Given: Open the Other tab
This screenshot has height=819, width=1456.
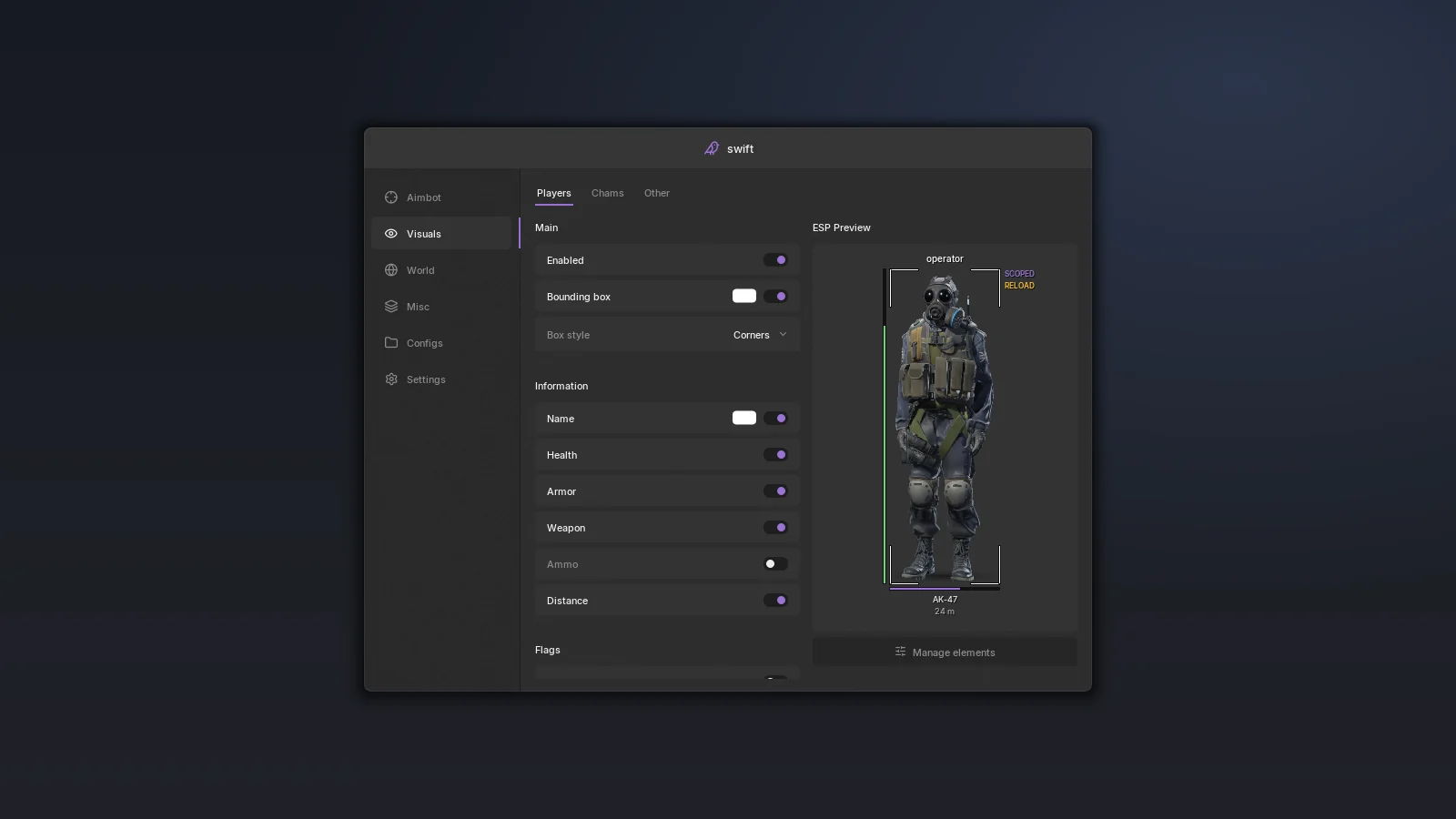Looking at the screenshot, I should pyautogui.click(x=657, y=193).
